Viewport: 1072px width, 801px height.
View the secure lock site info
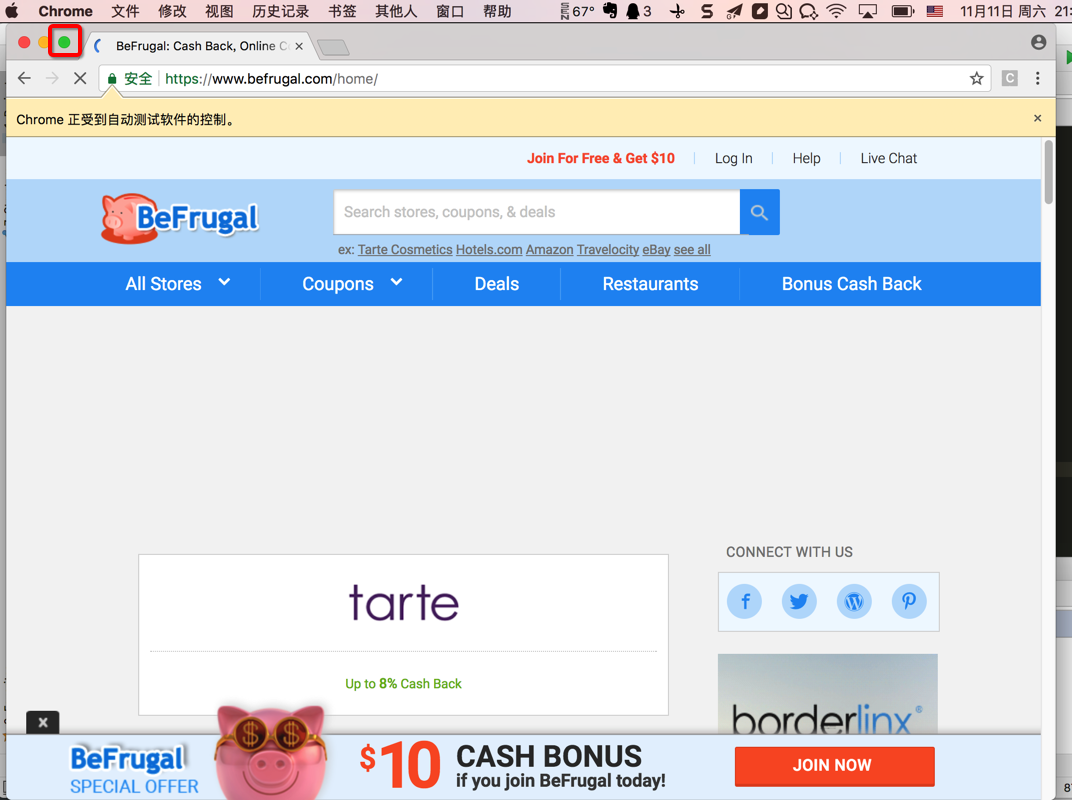(112, 79)
